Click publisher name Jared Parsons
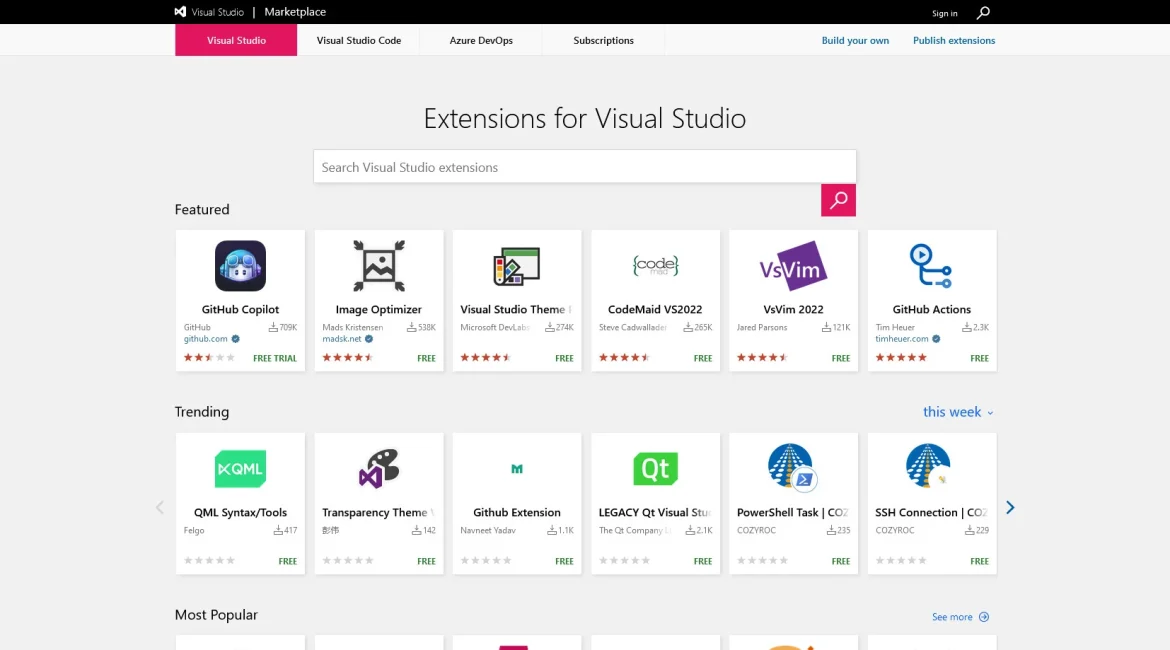Screen dimensions: 1170x650 [x=762, y=328]
